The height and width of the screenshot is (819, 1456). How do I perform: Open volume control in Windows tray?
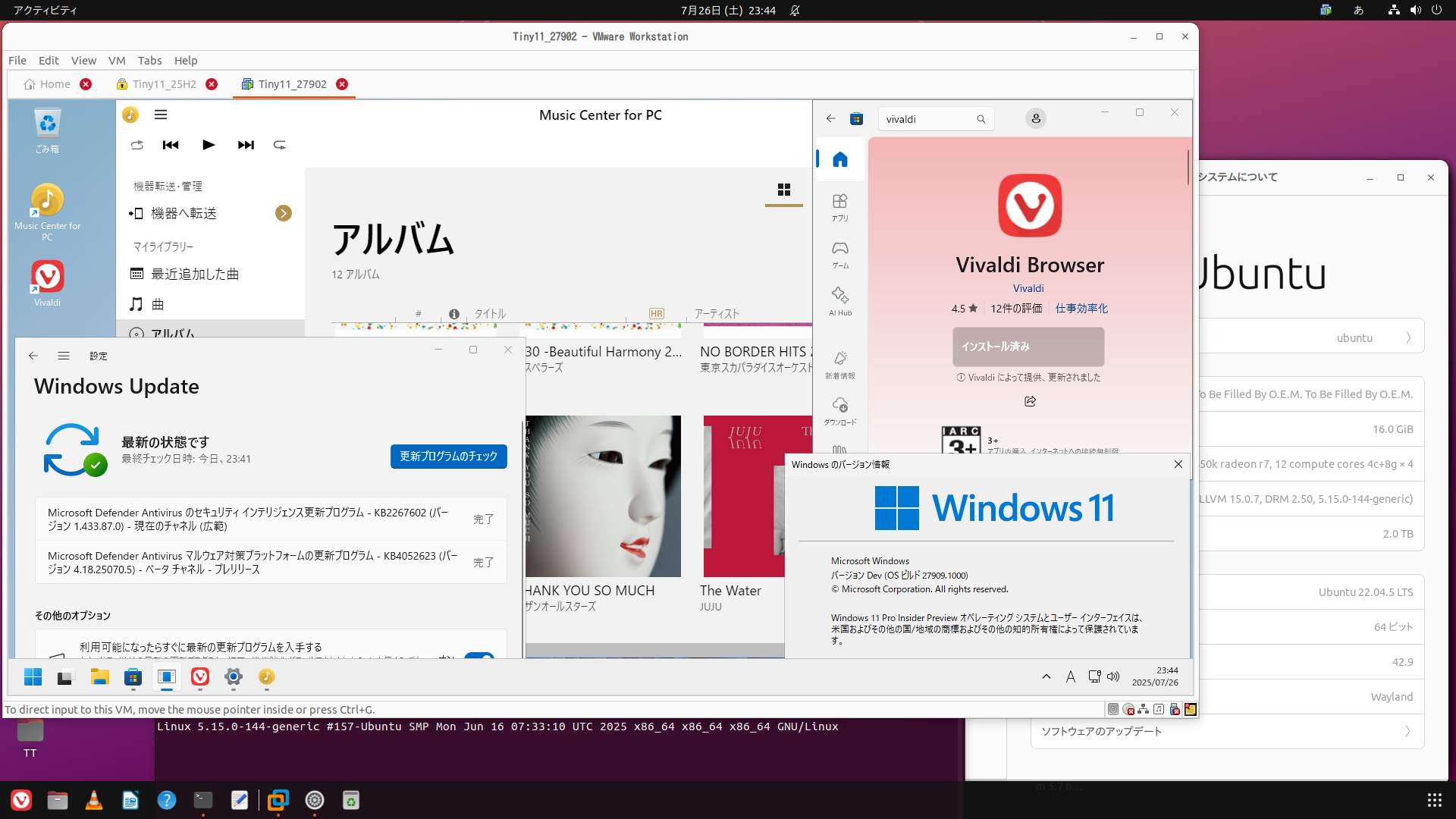[x=1113, y=676]
